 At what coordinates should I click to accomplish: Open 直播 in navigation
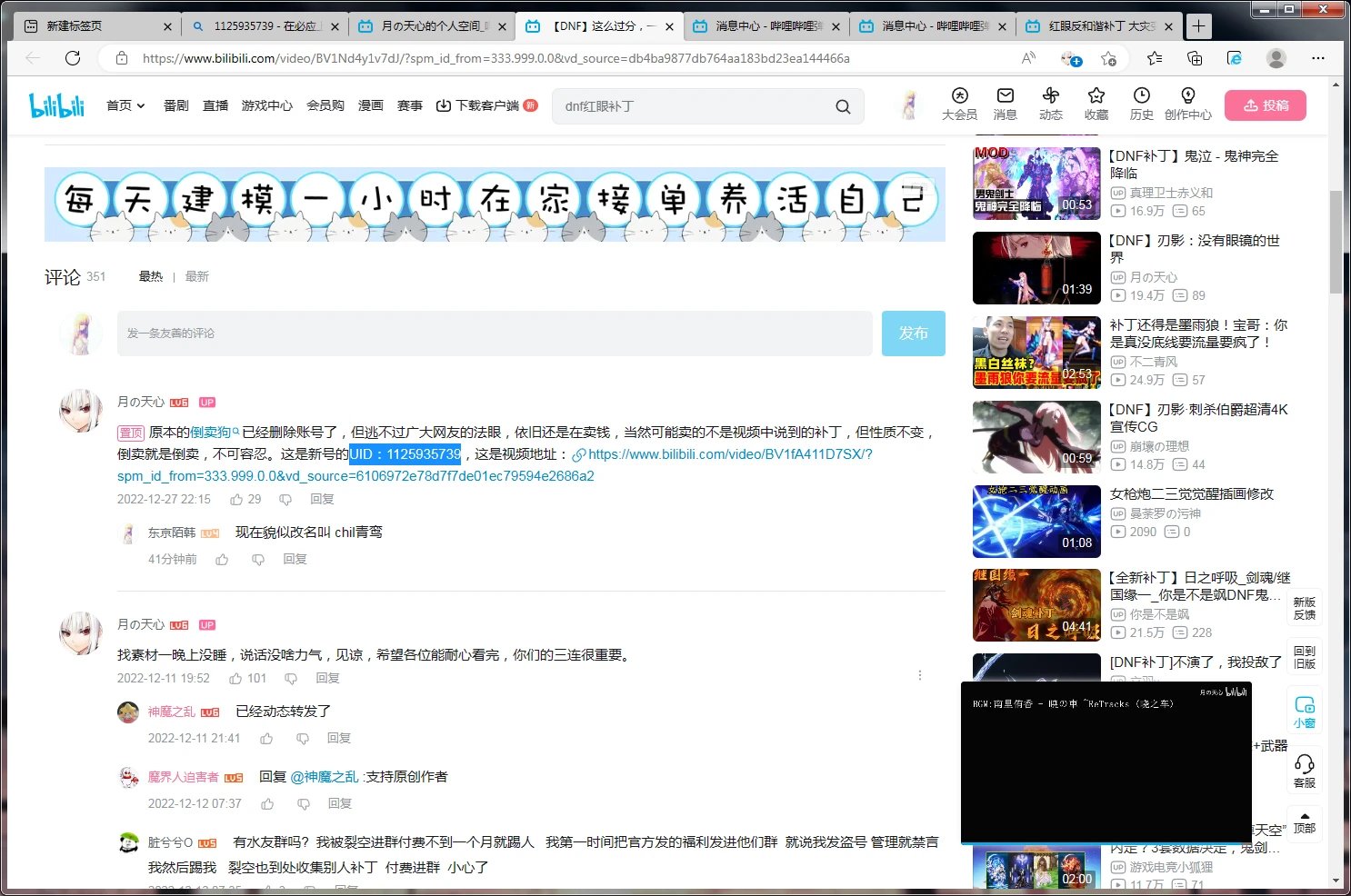(x=215, y=105)
